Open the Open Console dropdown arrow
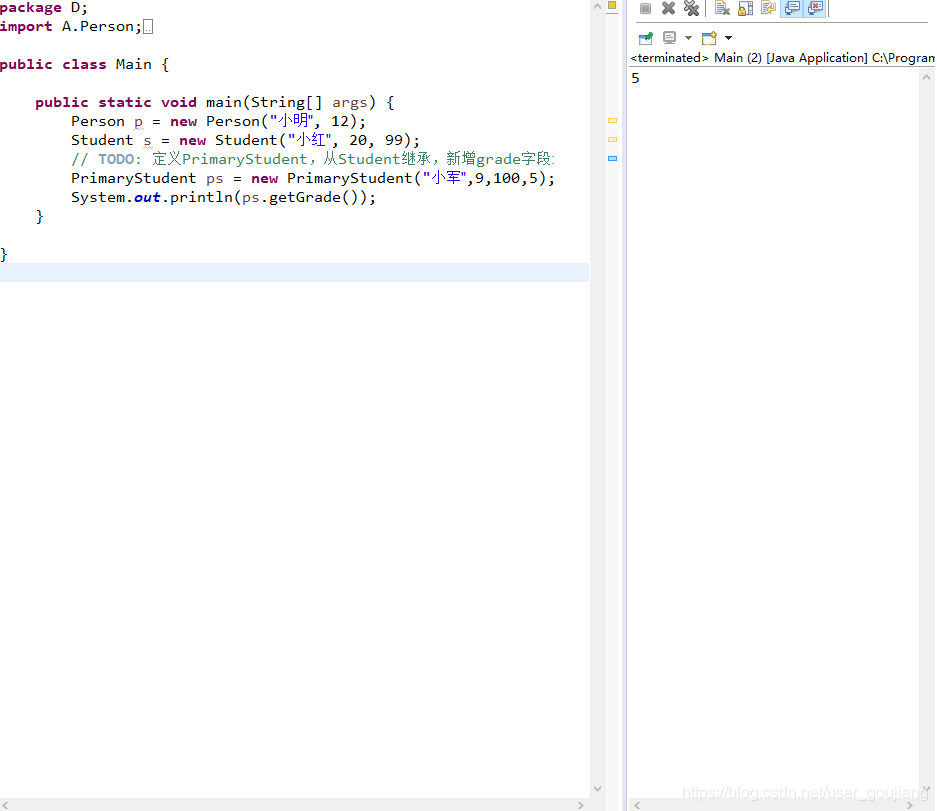 pos(728,38)
